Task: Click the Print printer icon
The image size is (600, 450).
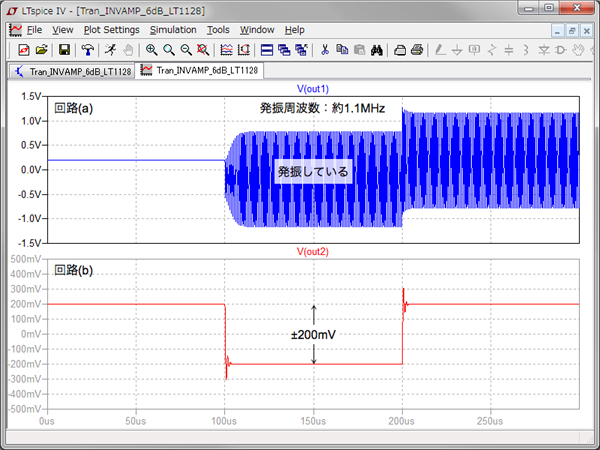Action: 417,49
